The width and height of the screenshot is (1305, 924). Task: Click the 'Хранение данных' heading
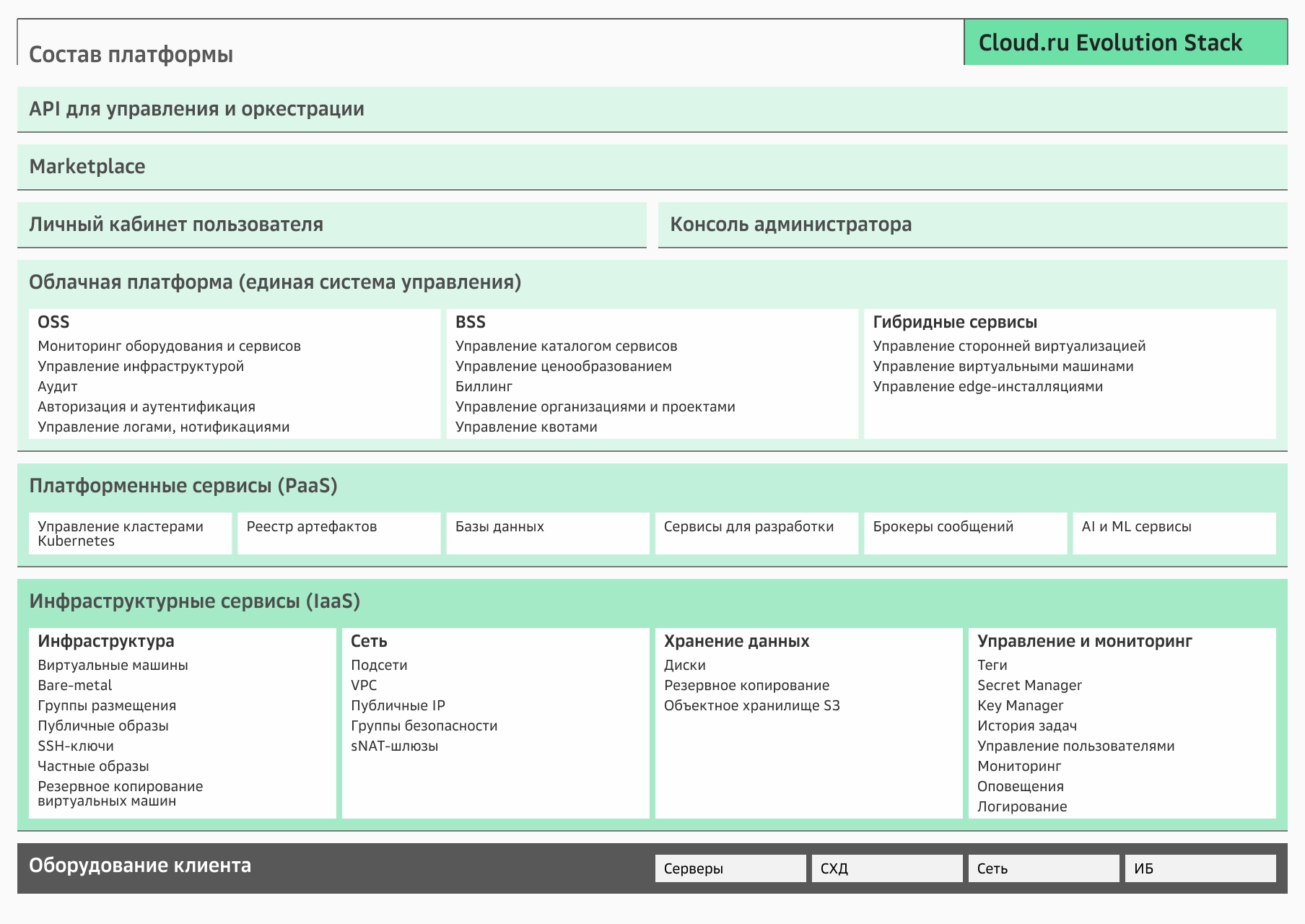tap(737, 641)
